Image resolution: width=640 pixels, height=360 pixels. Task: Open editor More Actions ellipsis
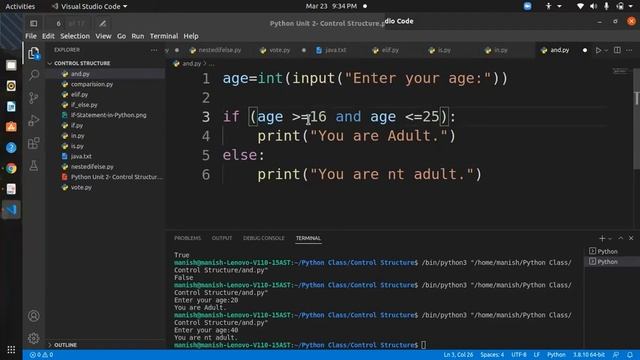629,50
